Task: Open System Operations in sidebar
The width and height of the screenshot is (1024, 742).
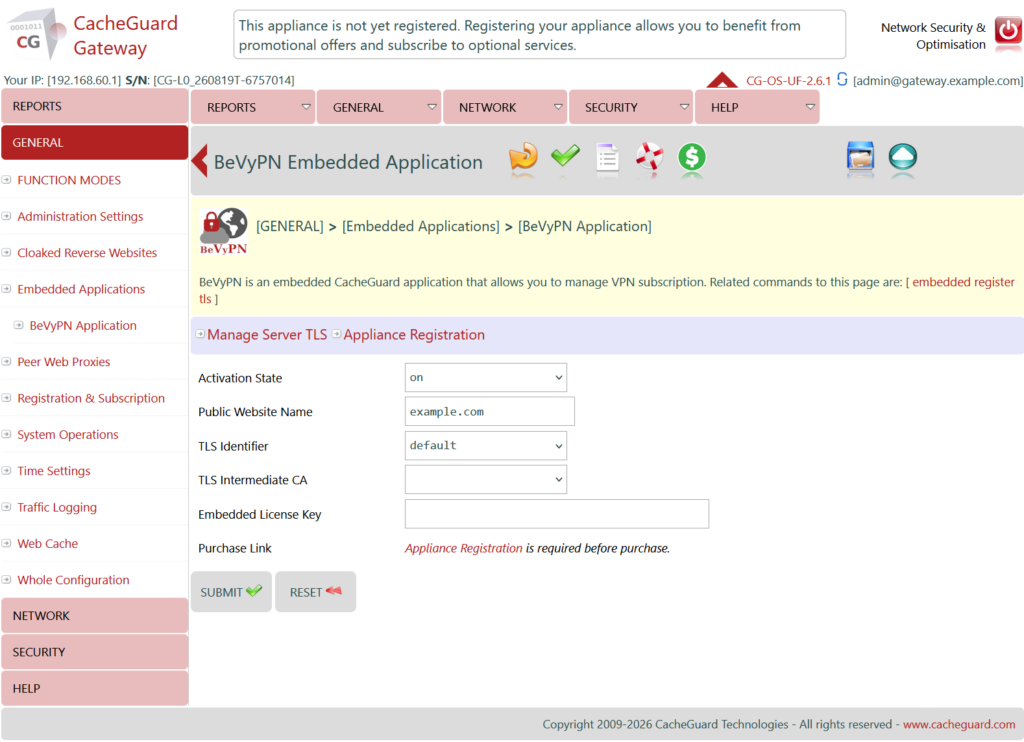Action: click(68, 434)
